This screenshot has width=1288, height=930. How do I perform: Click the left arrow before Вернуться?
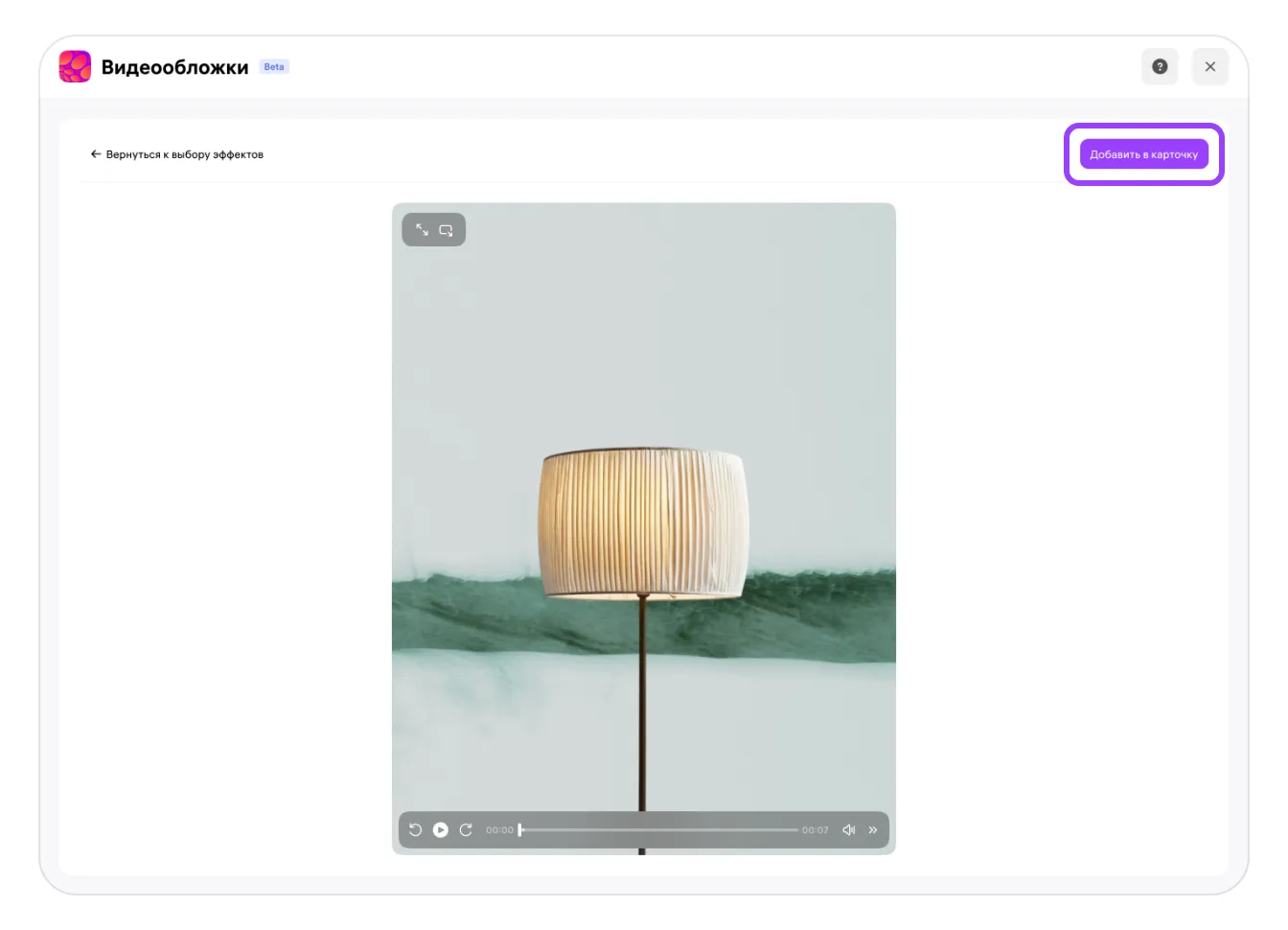point(96,154)
